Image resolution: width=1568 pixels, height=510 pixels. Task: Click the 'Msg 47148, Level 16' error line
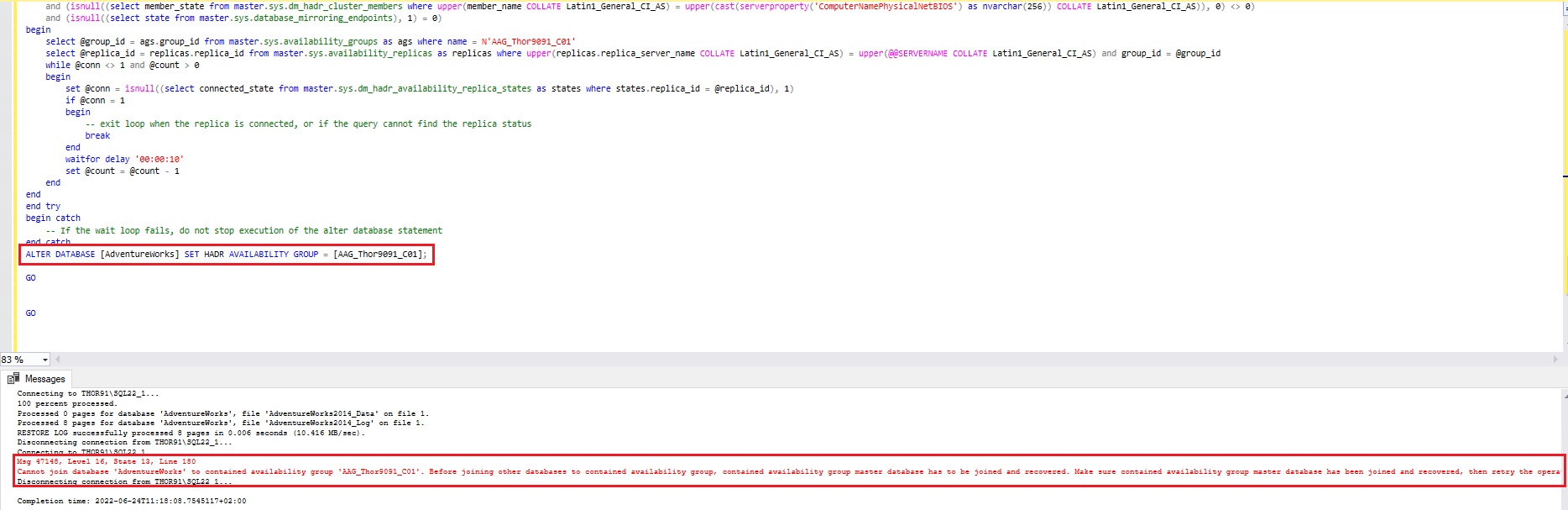[x=107, y=461]
